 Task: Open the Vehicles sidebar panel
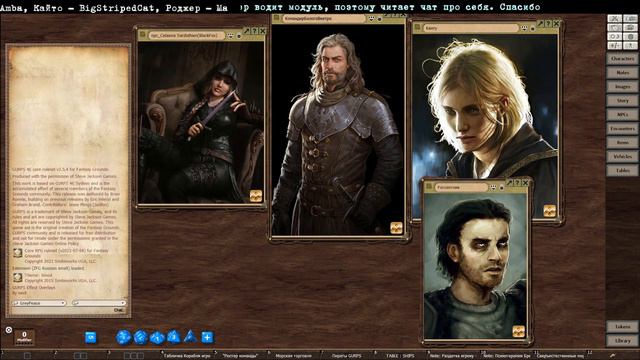622,156
